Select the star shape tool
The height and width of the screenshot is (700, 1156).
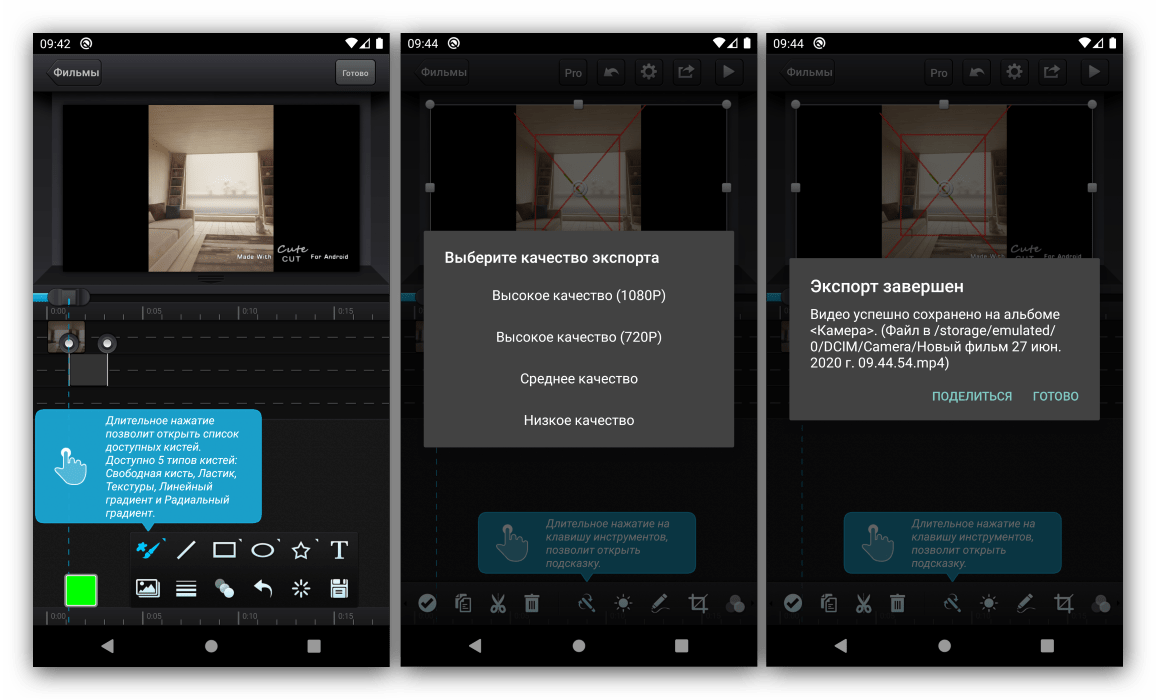point(301,549)
